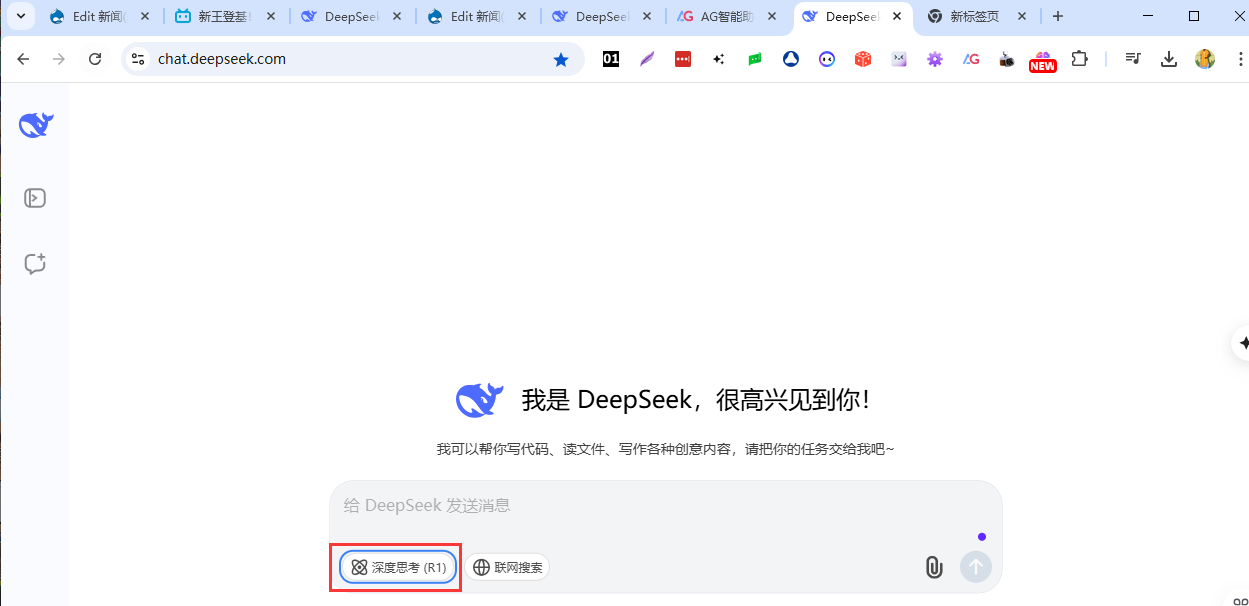This screenshot has width=1249, height=606.
Task: Open the extension with red NEW badge
Action: (1043, 61)
